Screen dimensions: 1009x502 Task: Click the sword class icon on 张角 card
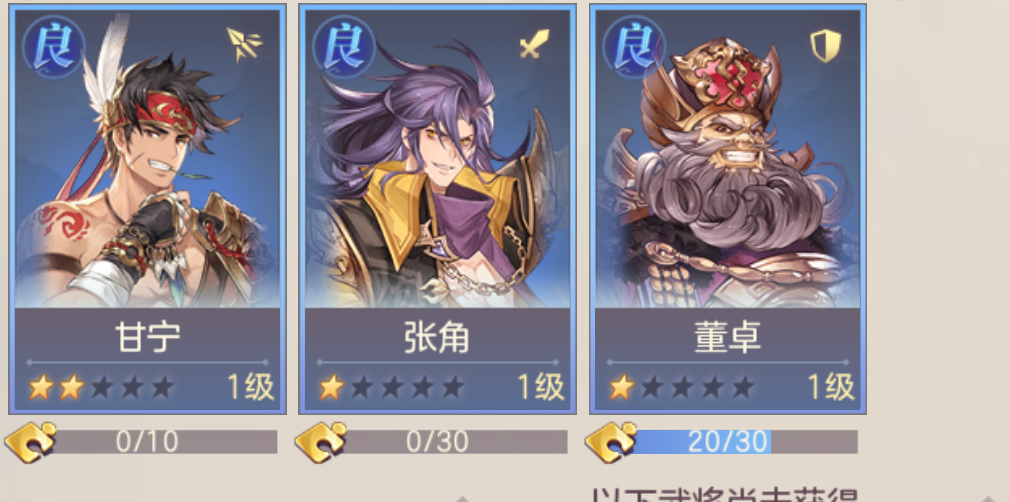(x=535, y=44)
